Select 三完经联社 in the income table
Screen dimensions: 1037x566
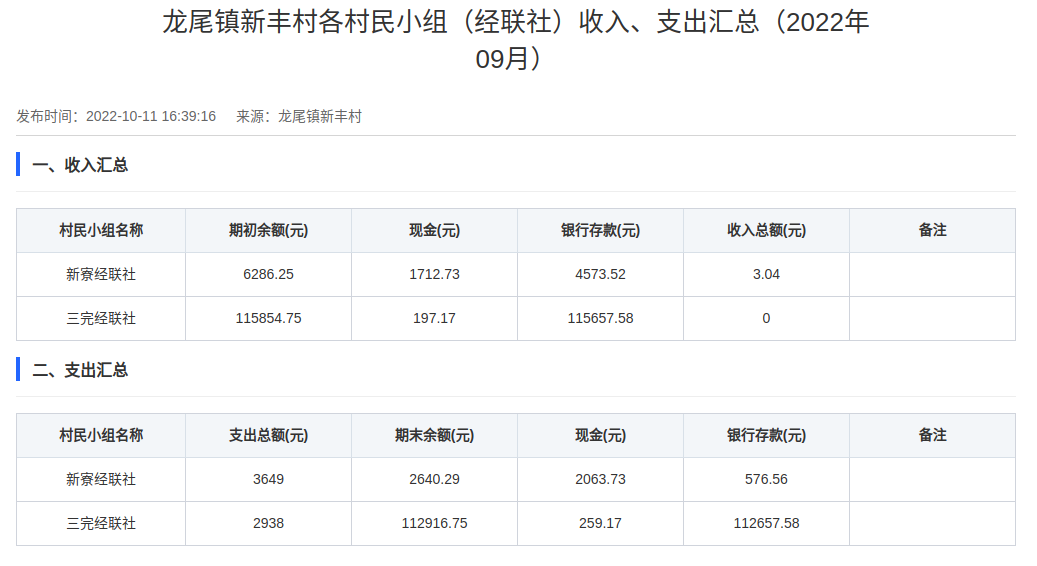(x=101, y=319)
